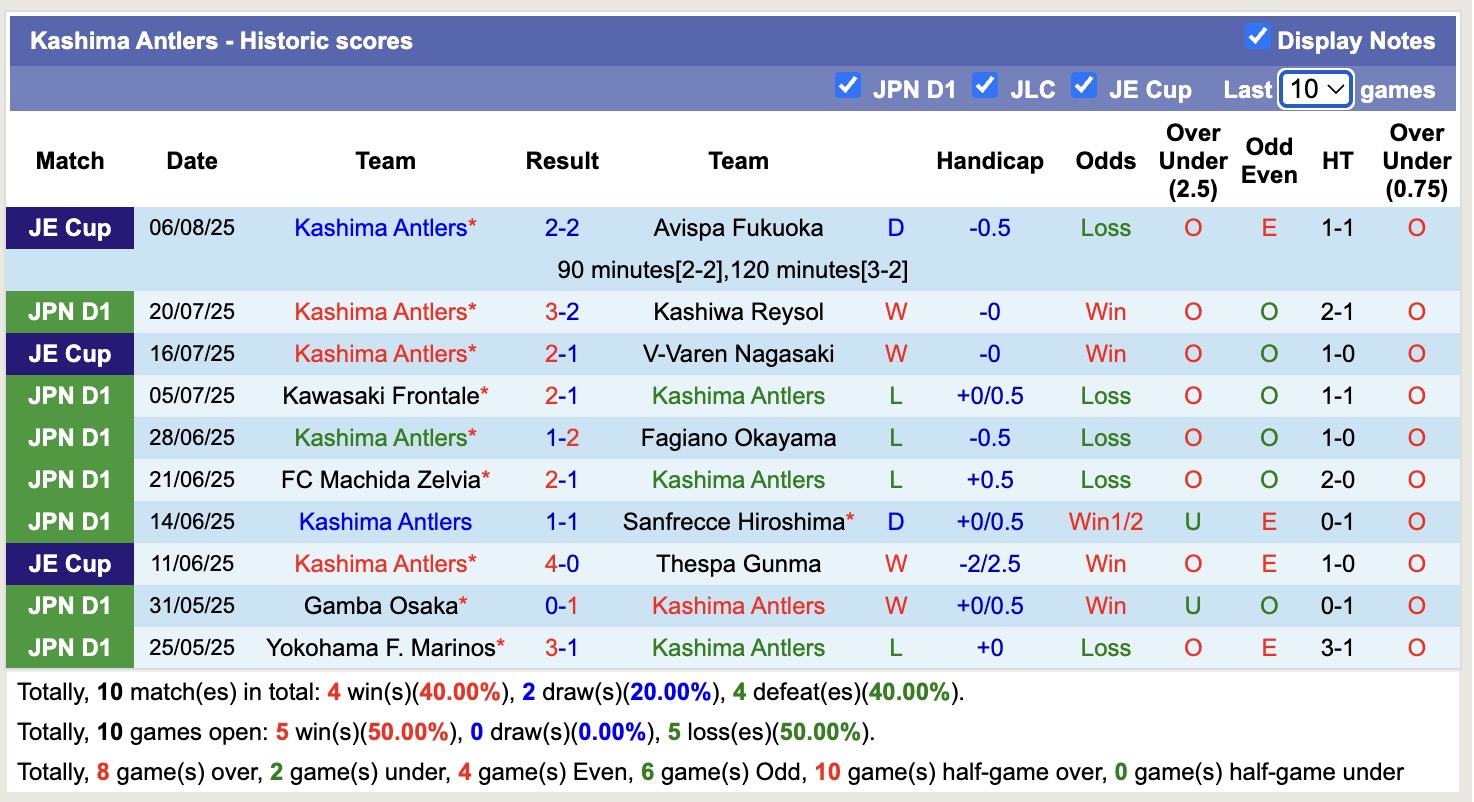Click the 4-0 result versus Thespa Gunma

tap(562, 564)
